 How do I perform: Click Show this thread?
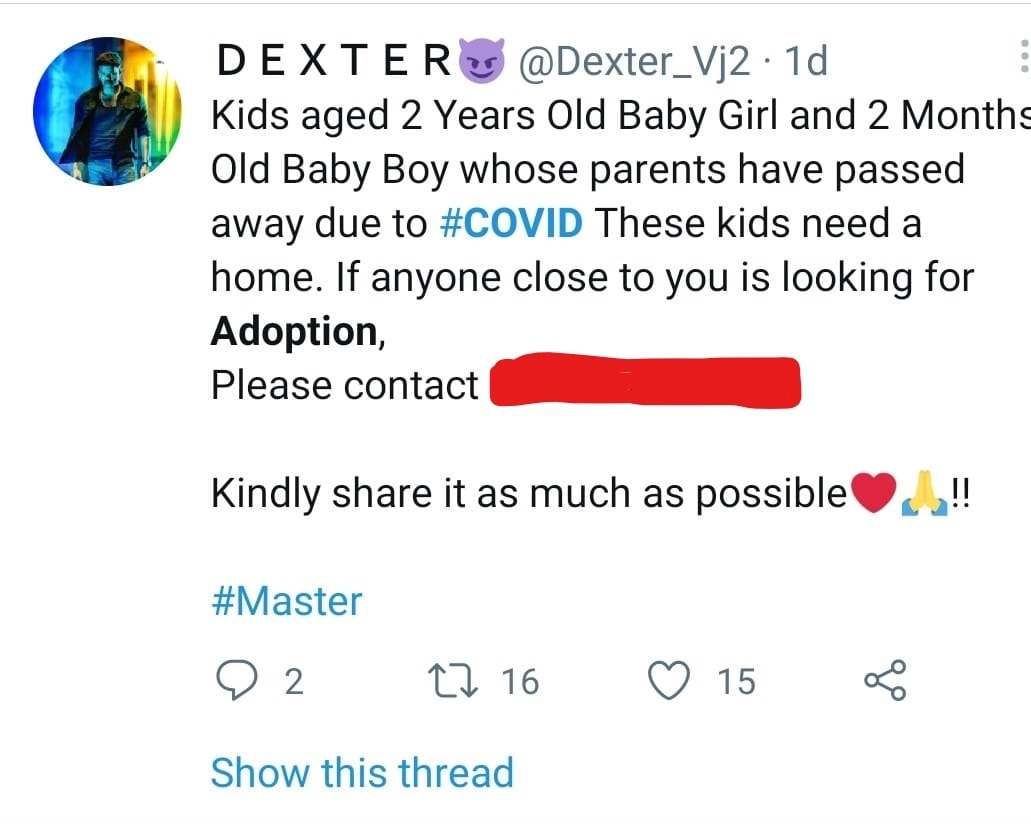[x=361, y=773]
